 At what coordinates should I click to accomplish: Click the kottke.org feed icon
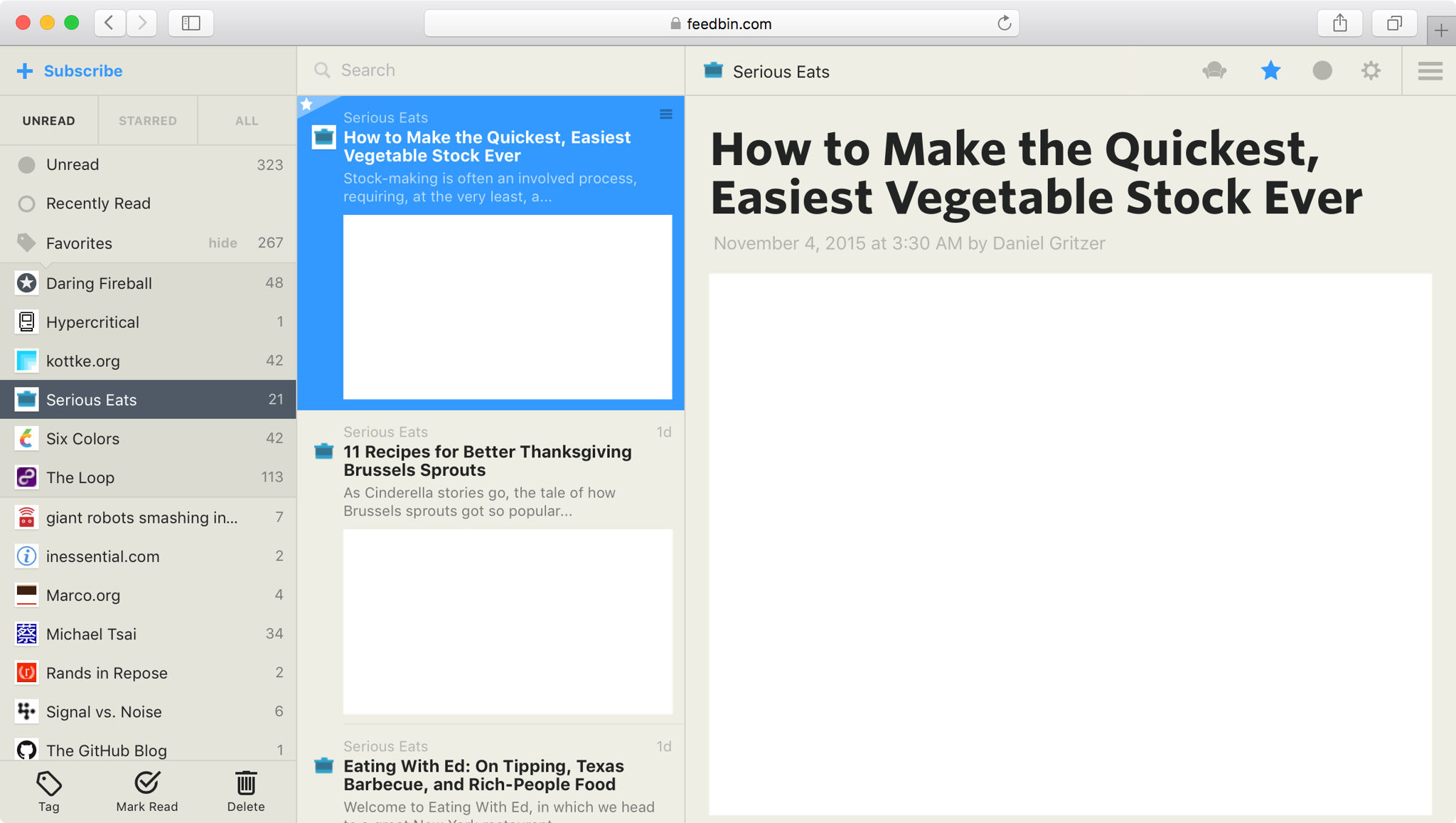pyautogui.click(x=26, y=361)
